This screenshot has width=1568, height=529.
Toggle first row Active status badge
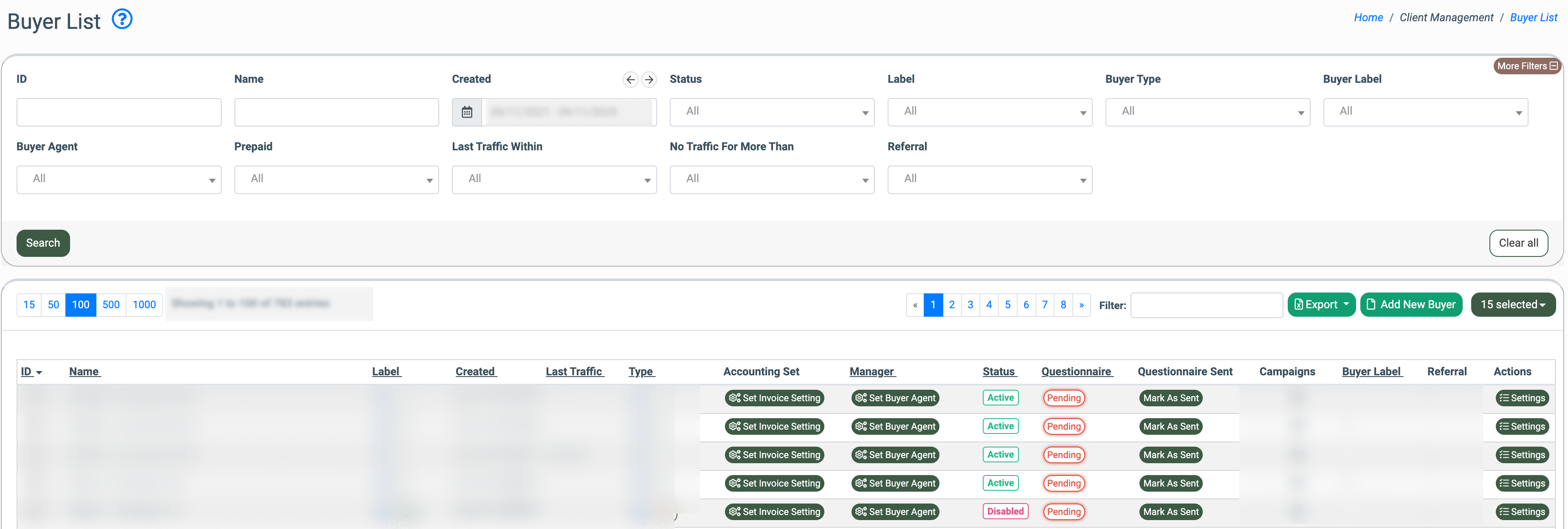point(1000,397)
